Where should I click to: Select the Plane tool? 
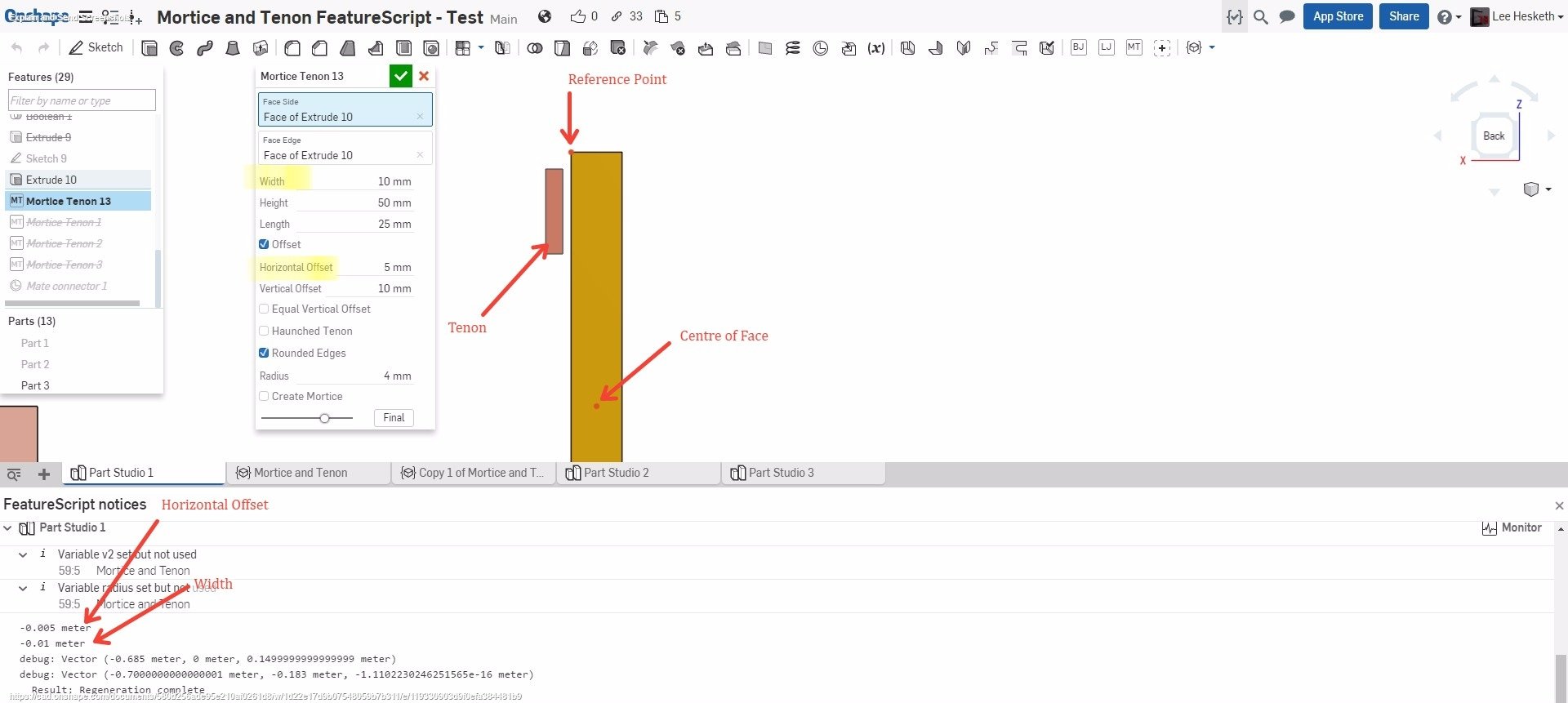click(x=765, y=48)
